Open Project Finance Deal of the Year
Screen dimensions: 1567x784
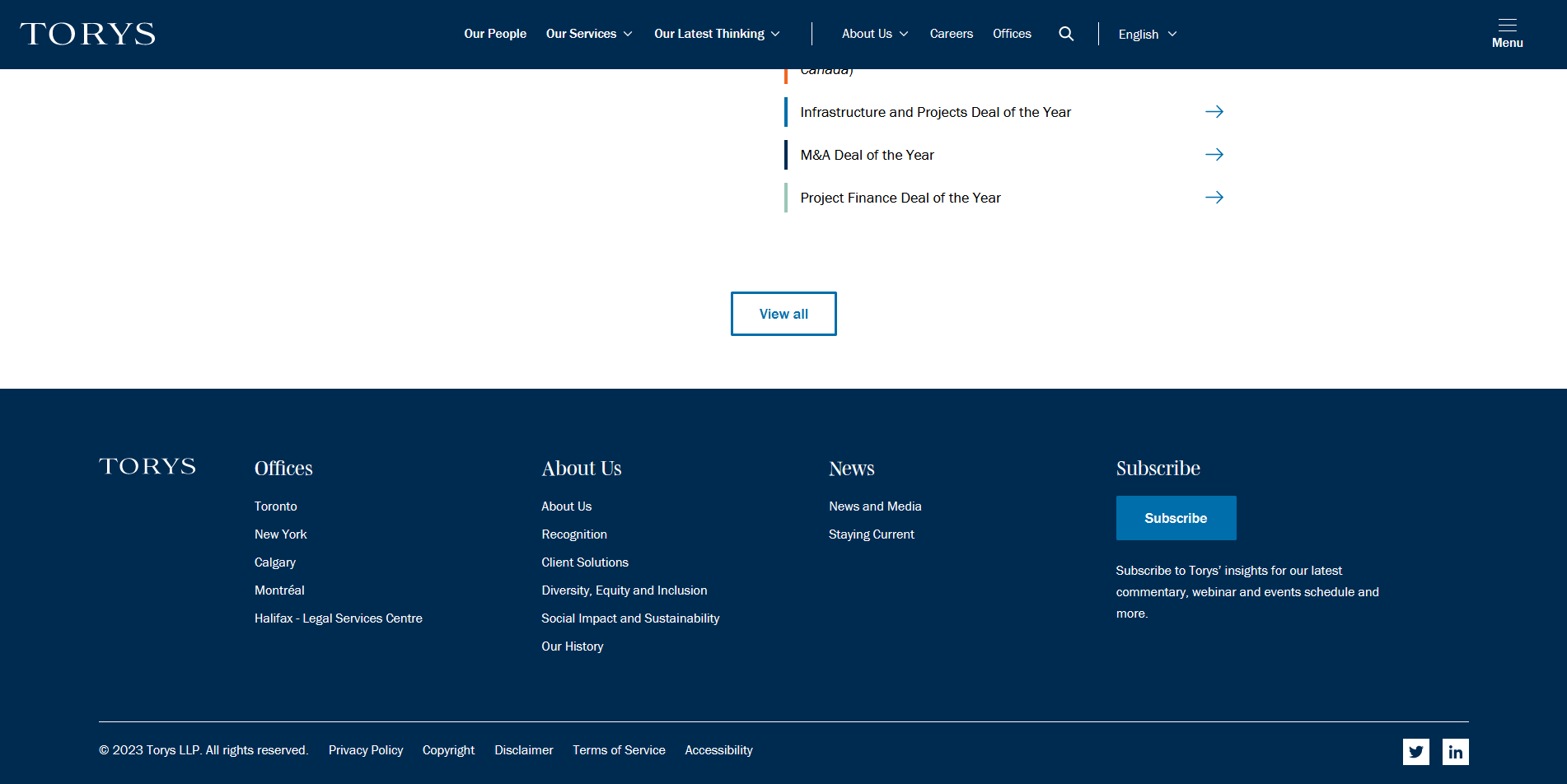[x=900, y=198]
